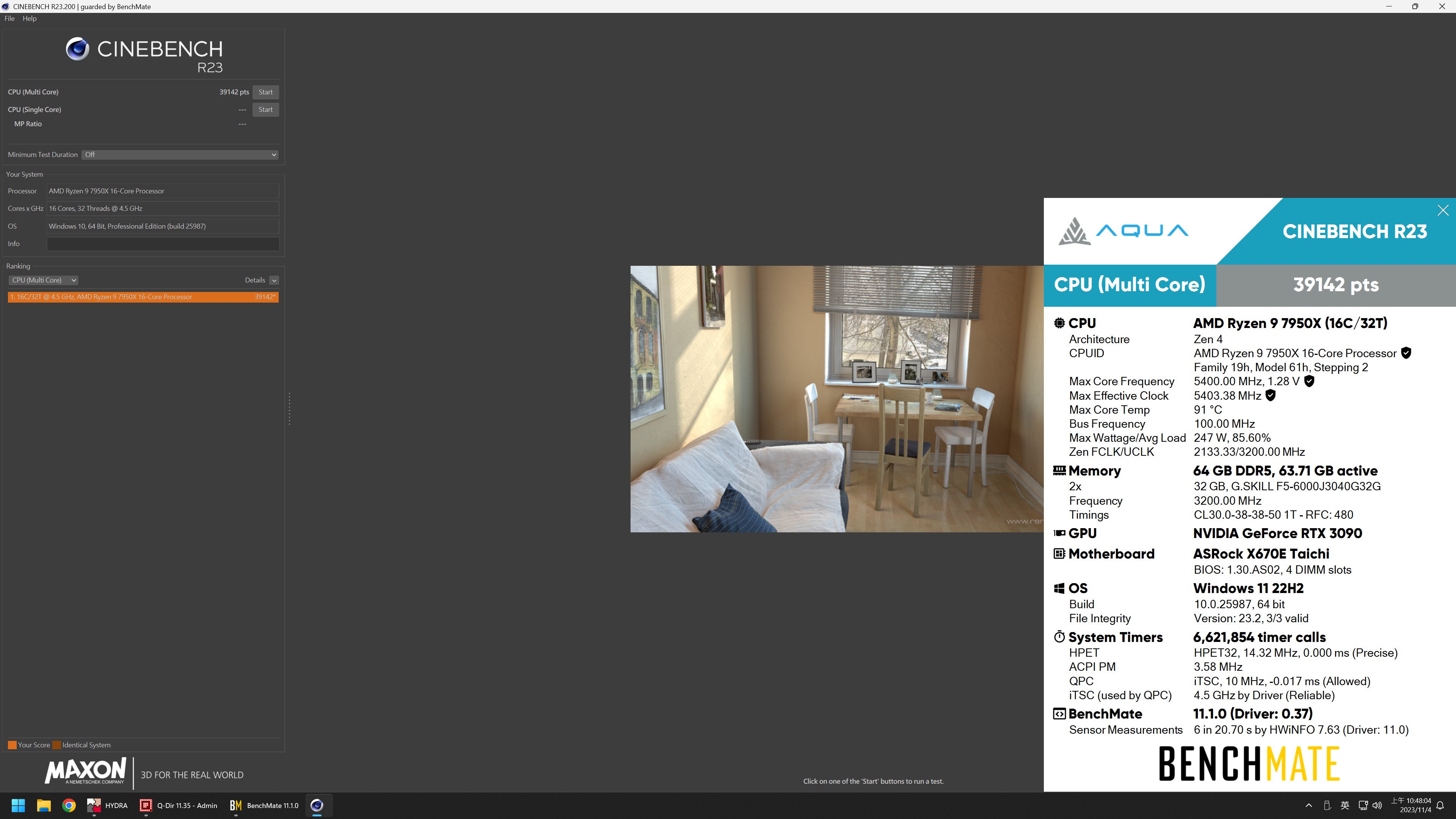Click the shield beside Max Core Frequency
Screen dimensions: 1456x819
tap(1309, 381)
